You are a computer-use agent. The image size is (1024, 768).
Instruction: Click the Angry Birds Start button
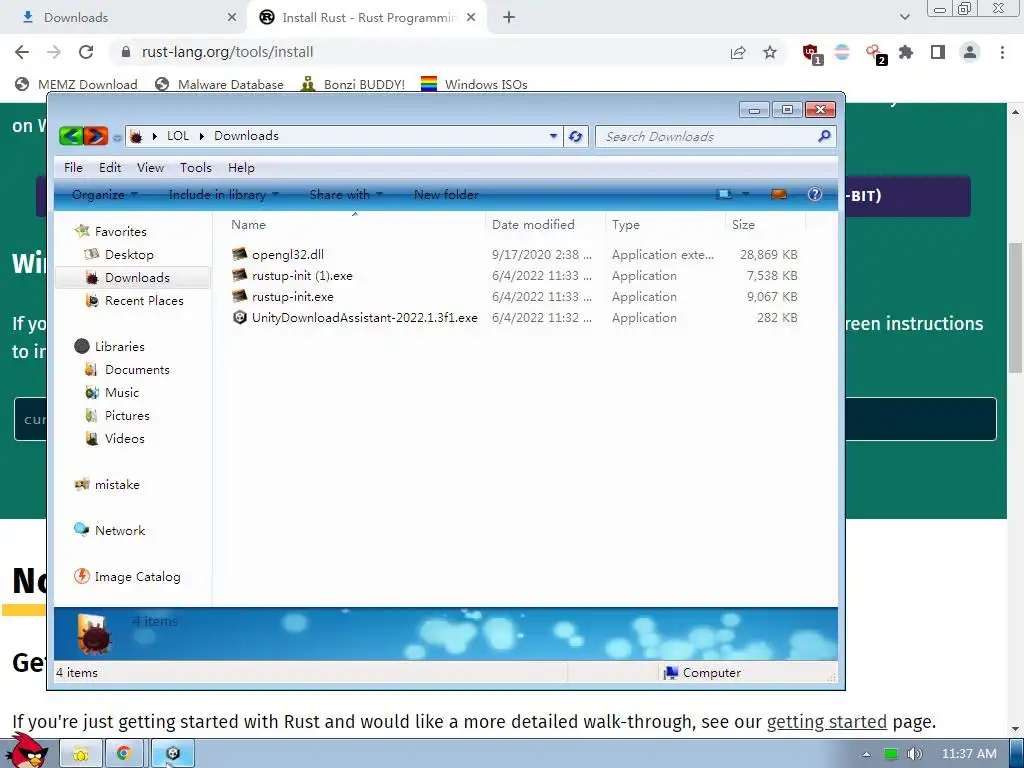click(x=26, y=751)
